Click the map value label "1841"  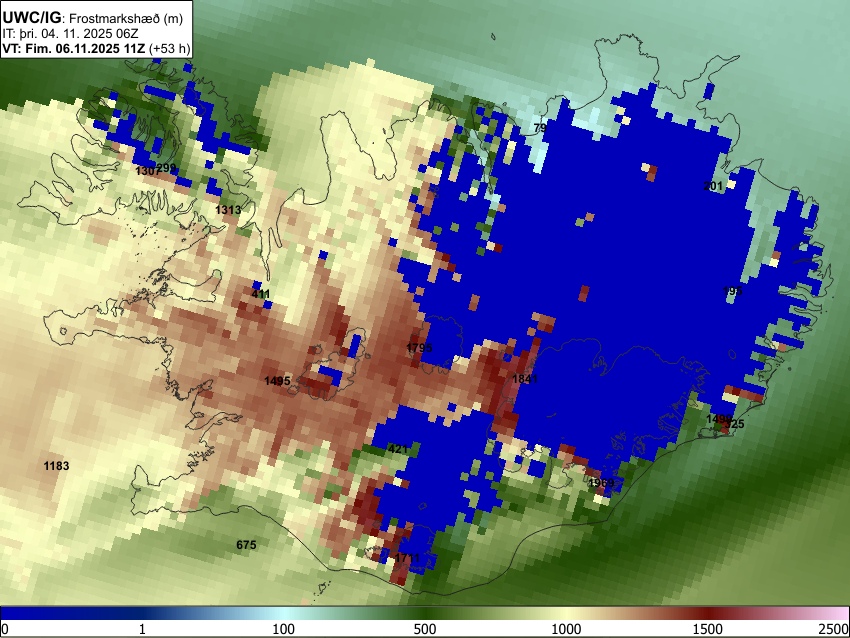(x=525, y=379)
